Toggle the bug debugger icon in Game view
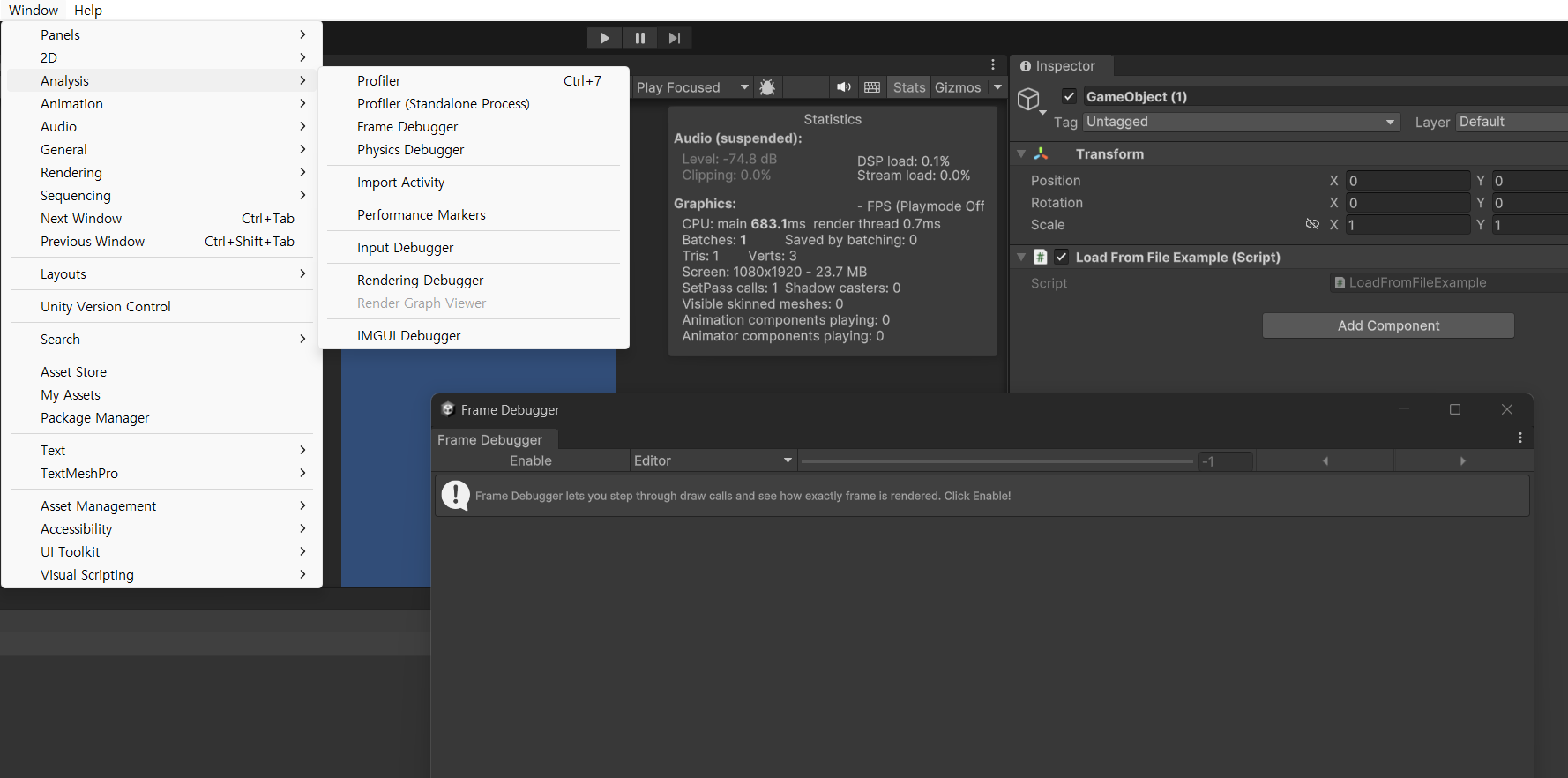 point(767,87)
